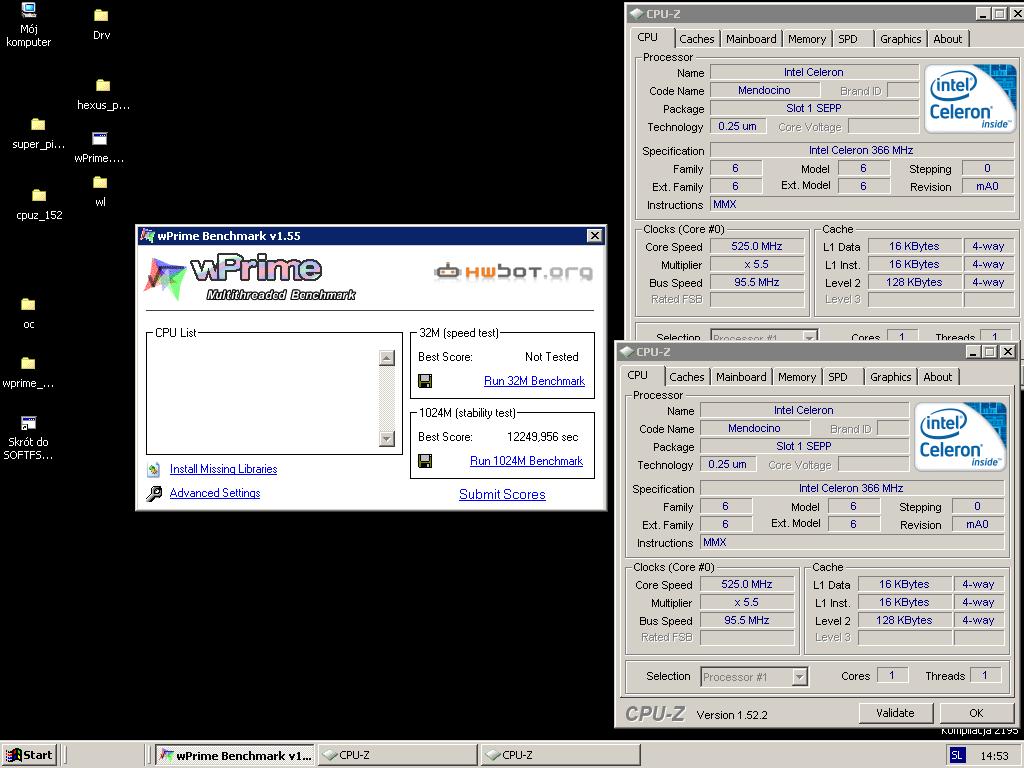
Task: Switch to wPrime Benchmark taskbar button
Action: tap(235, 756)
